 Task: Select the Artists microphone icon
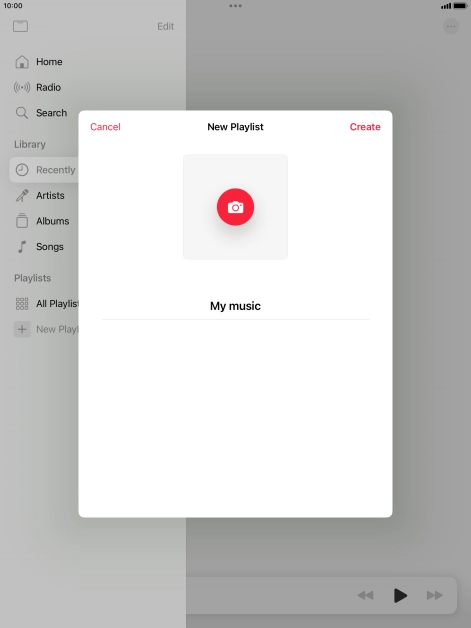tap(22, 195)
